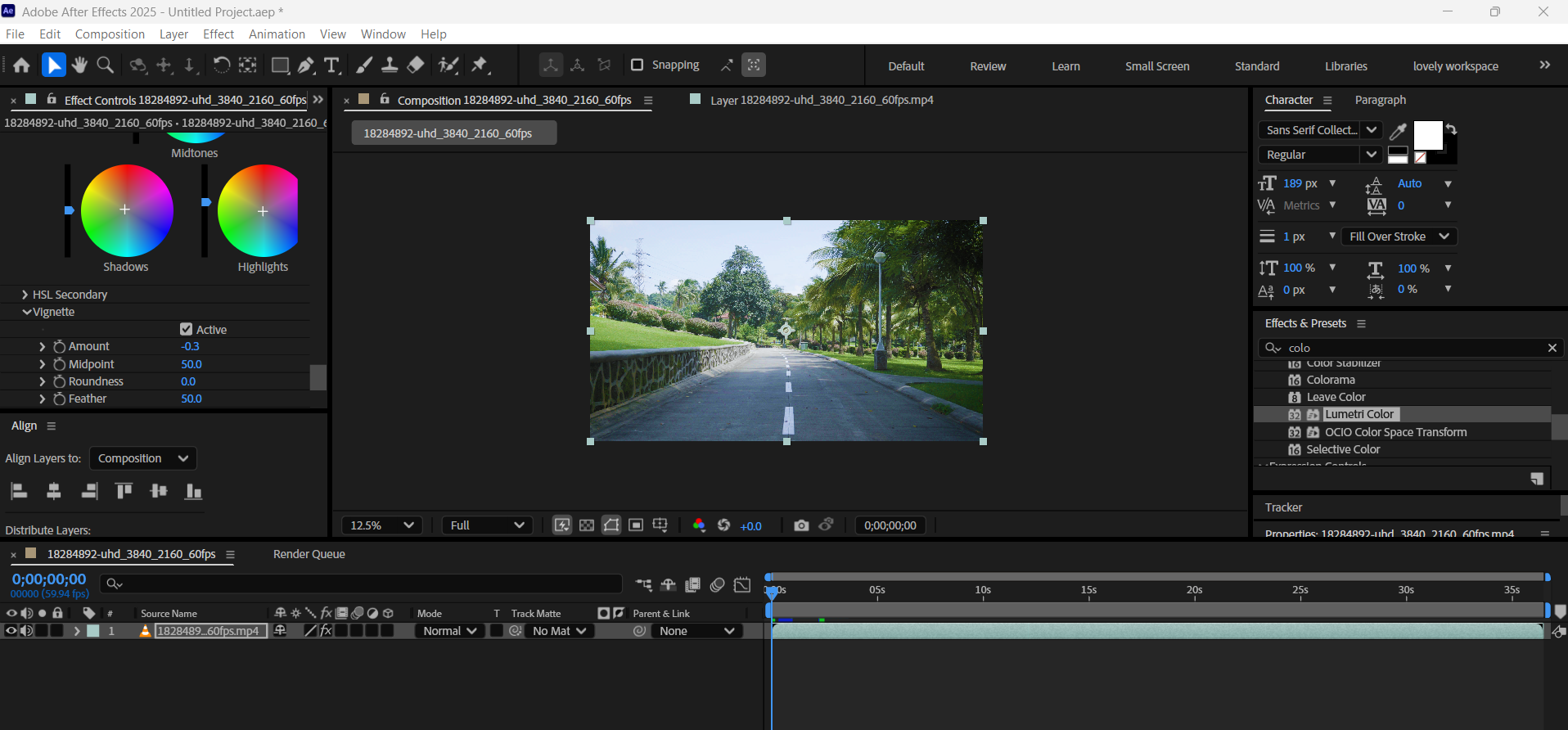Click the Shadows luminance slider handle

[x=69, y=210]
